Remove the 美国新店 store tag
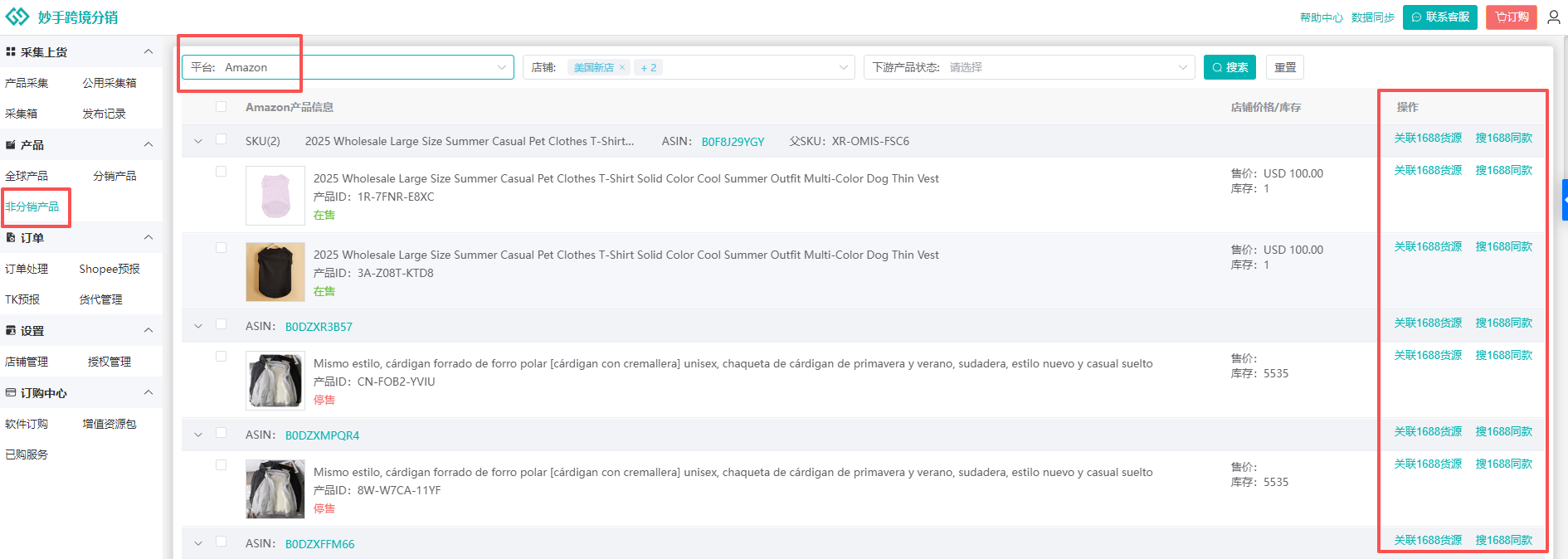The height and width of the screenshot is (559, 1568). pos(622,68)
